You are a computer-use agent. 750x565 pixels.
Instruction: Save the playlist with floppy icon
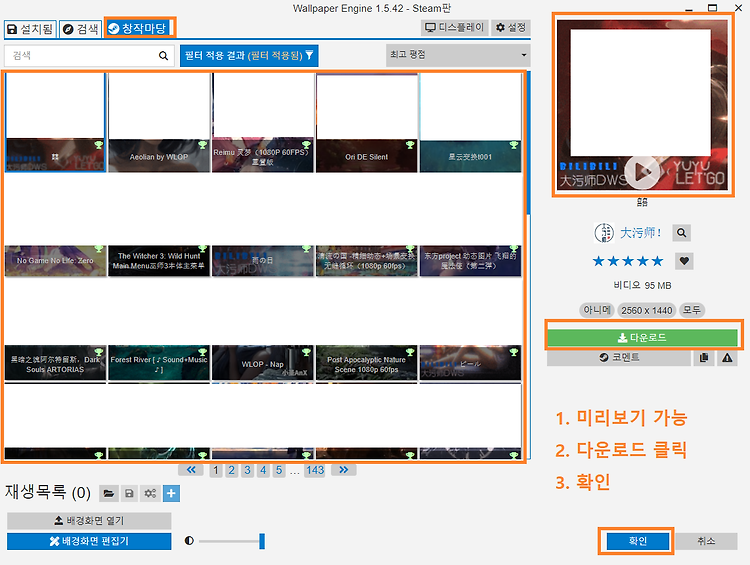click(x=129, y=493)
